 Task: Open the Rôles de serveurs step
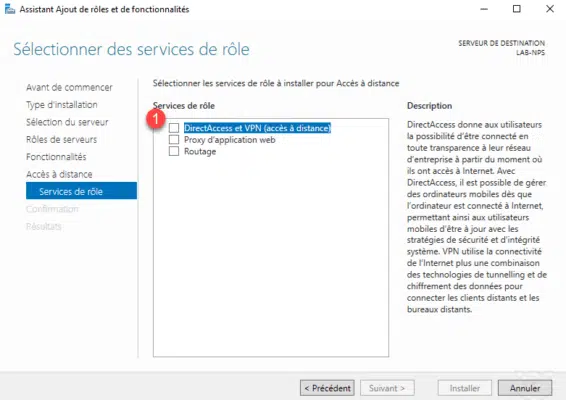61,139
